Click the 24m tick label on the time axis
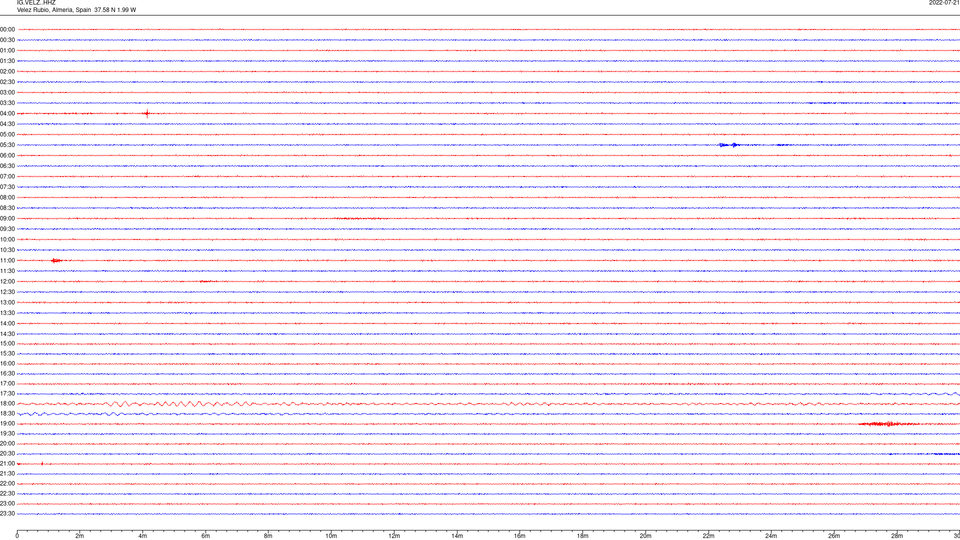The image size is (960, 540). tap(771, 536)
